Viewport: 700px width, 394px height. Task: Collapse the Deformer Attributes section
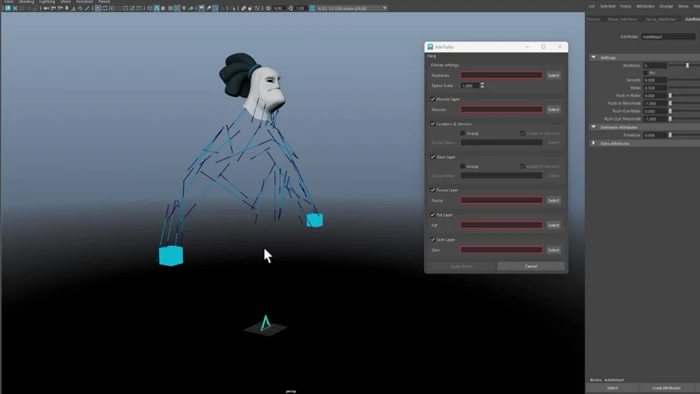594,127
